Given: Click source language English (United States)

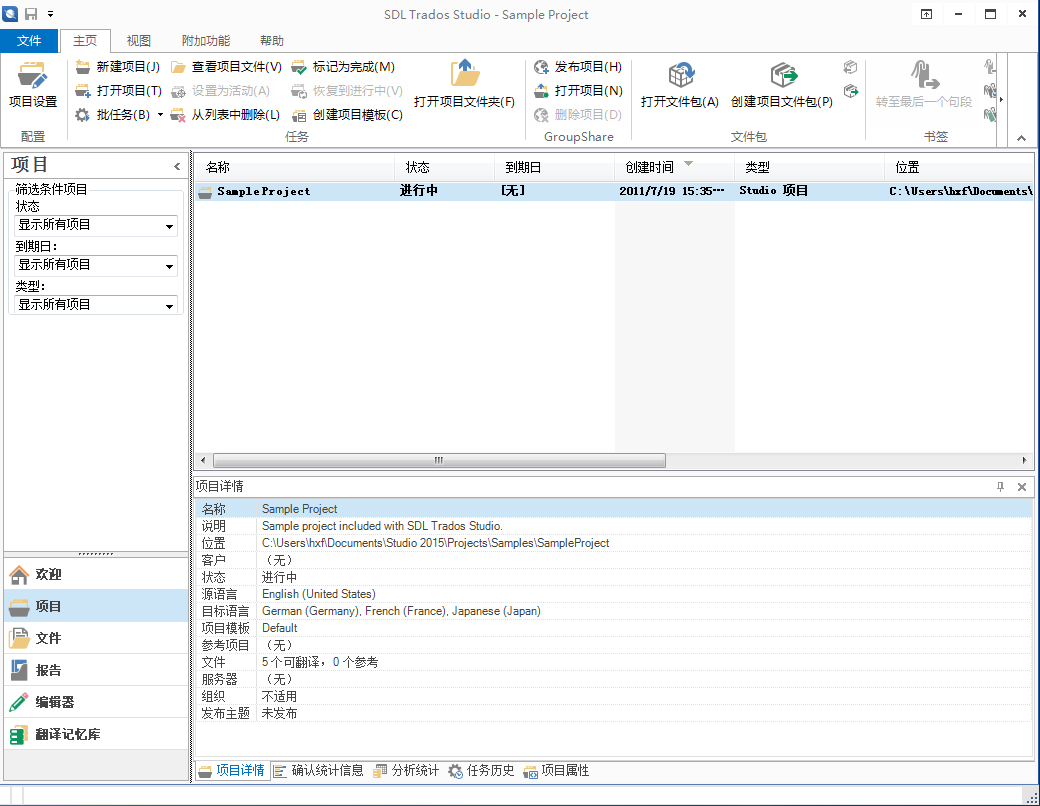Looking at the screenshot, I should pos(318,594).
